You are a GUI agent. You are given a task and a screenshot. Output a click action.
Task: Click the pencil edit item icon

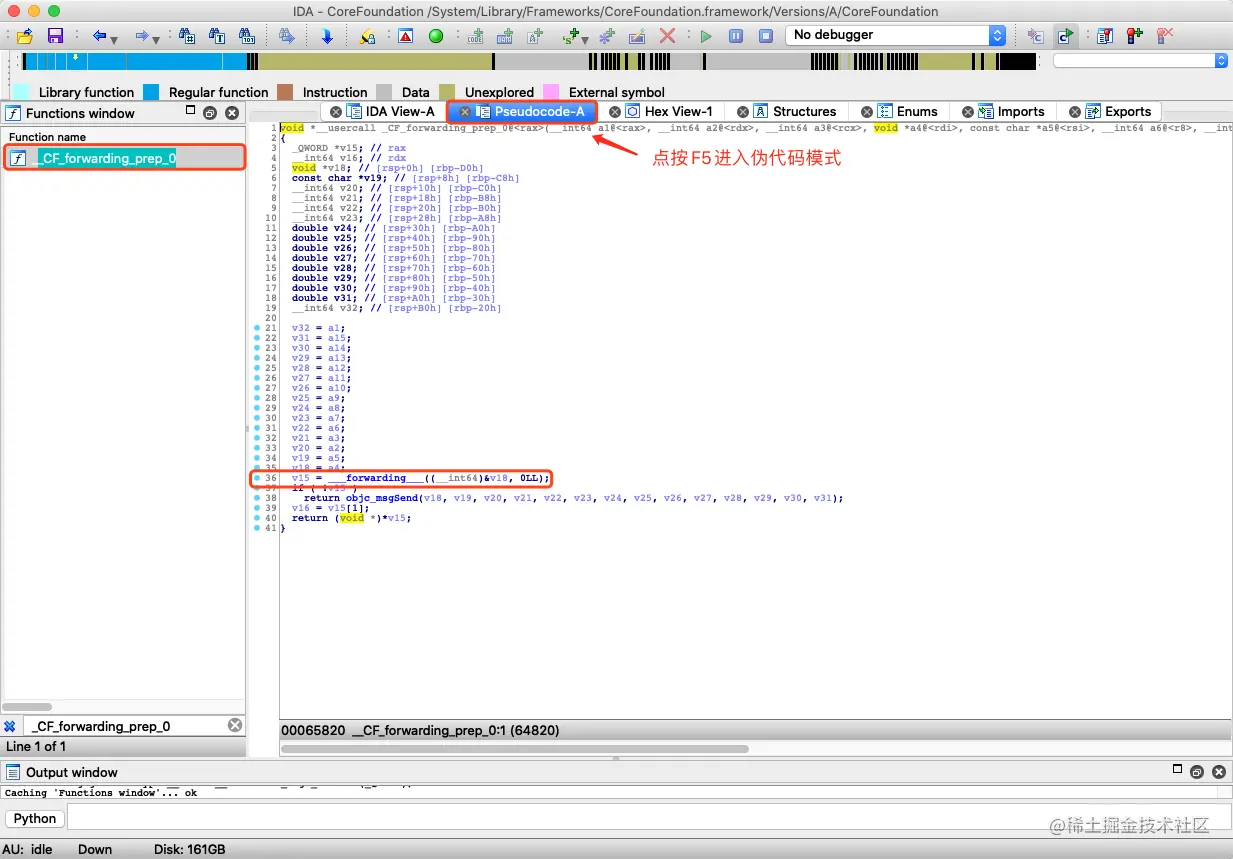click(637, 36)
